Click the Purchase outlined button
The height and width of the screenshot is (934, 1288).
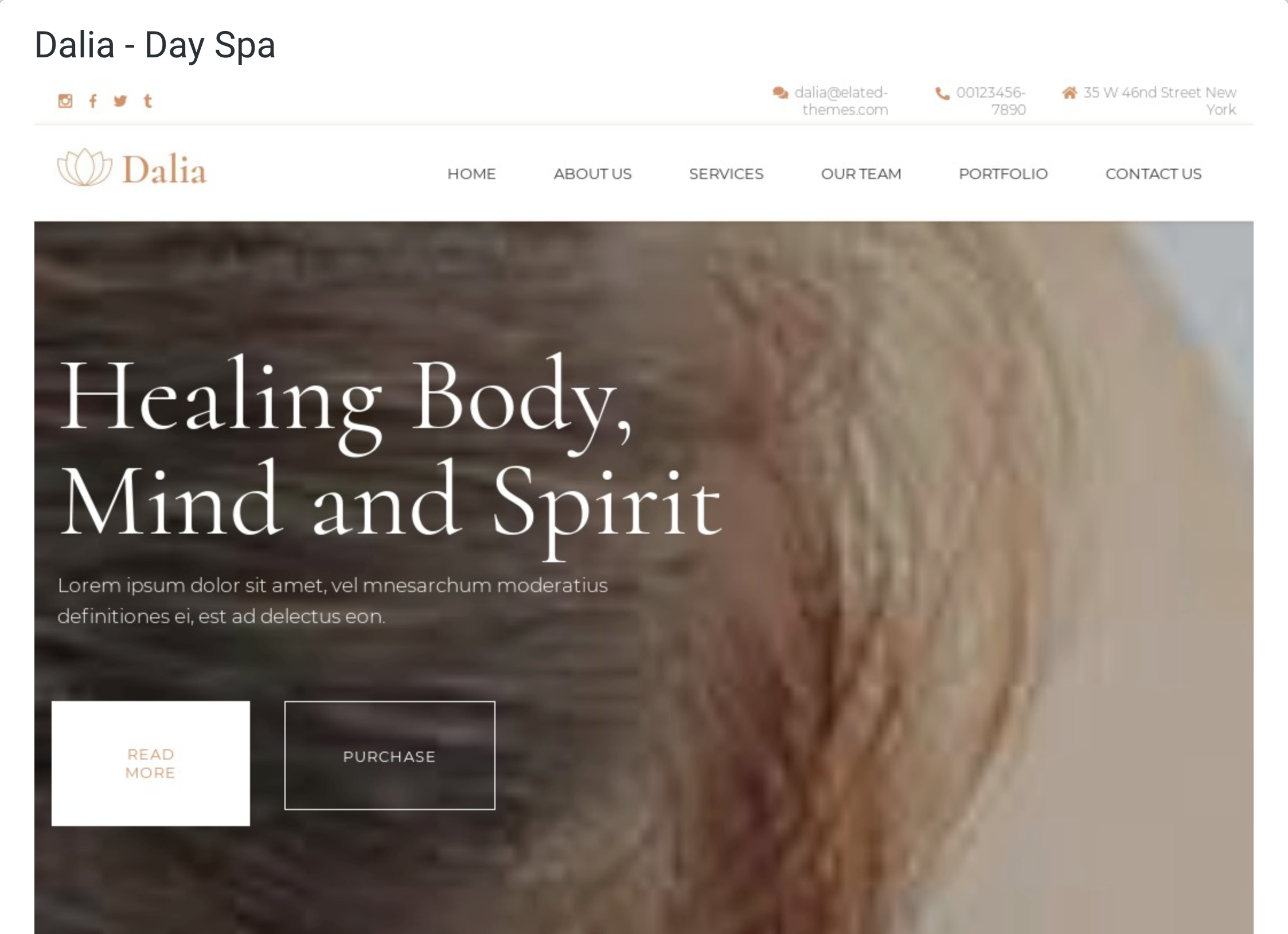pos(390,756)
